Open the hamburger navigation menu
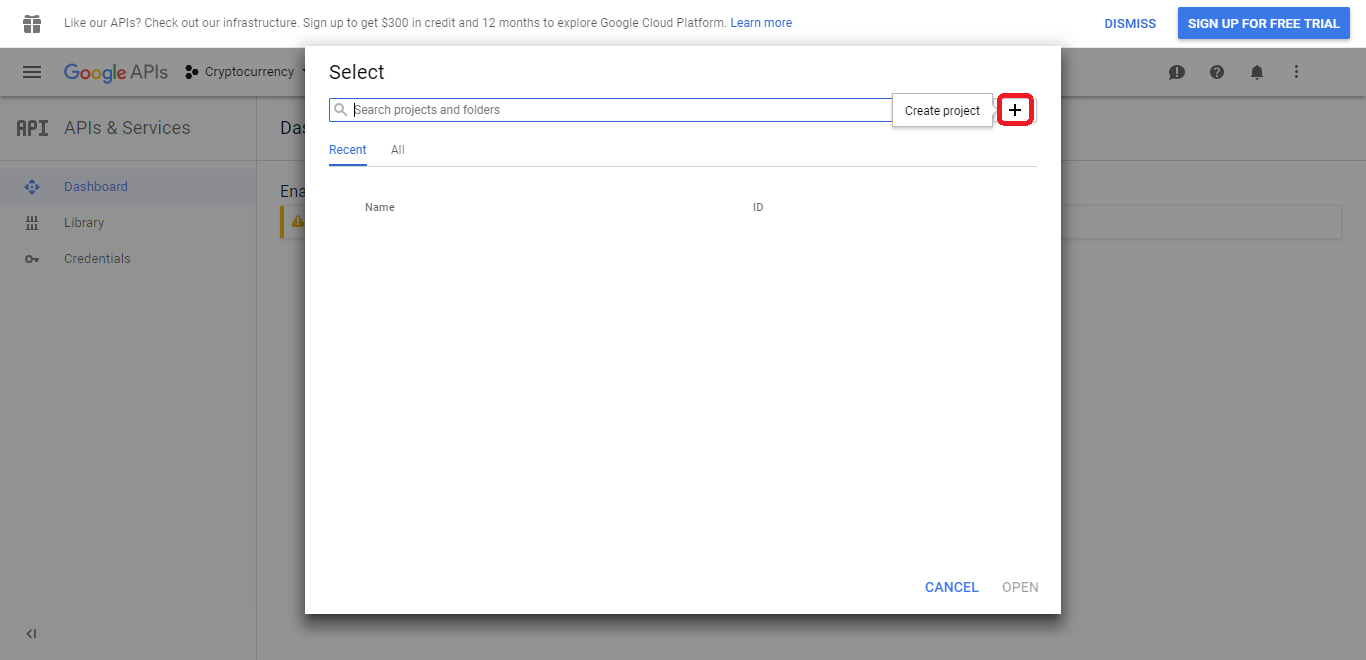This screenshot has height=660, width=1366. 32,72
